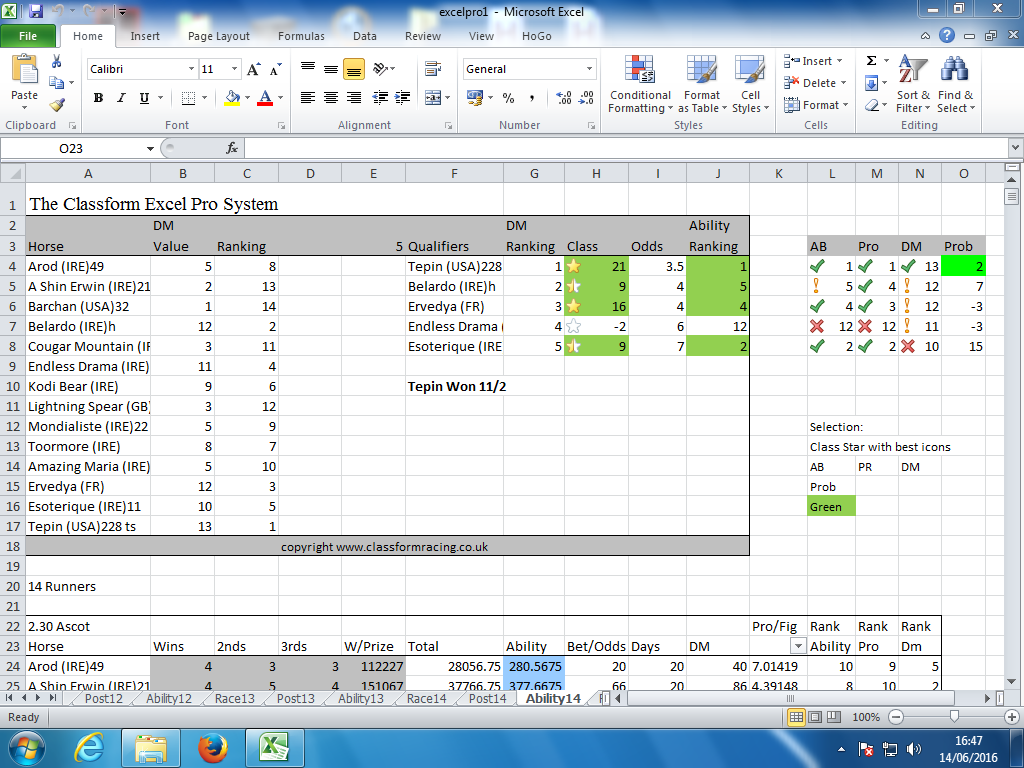Switch to Page Layout view in status bar
Image resolution: width=1024 pixels, height=768 pixels.
point(815,717)
